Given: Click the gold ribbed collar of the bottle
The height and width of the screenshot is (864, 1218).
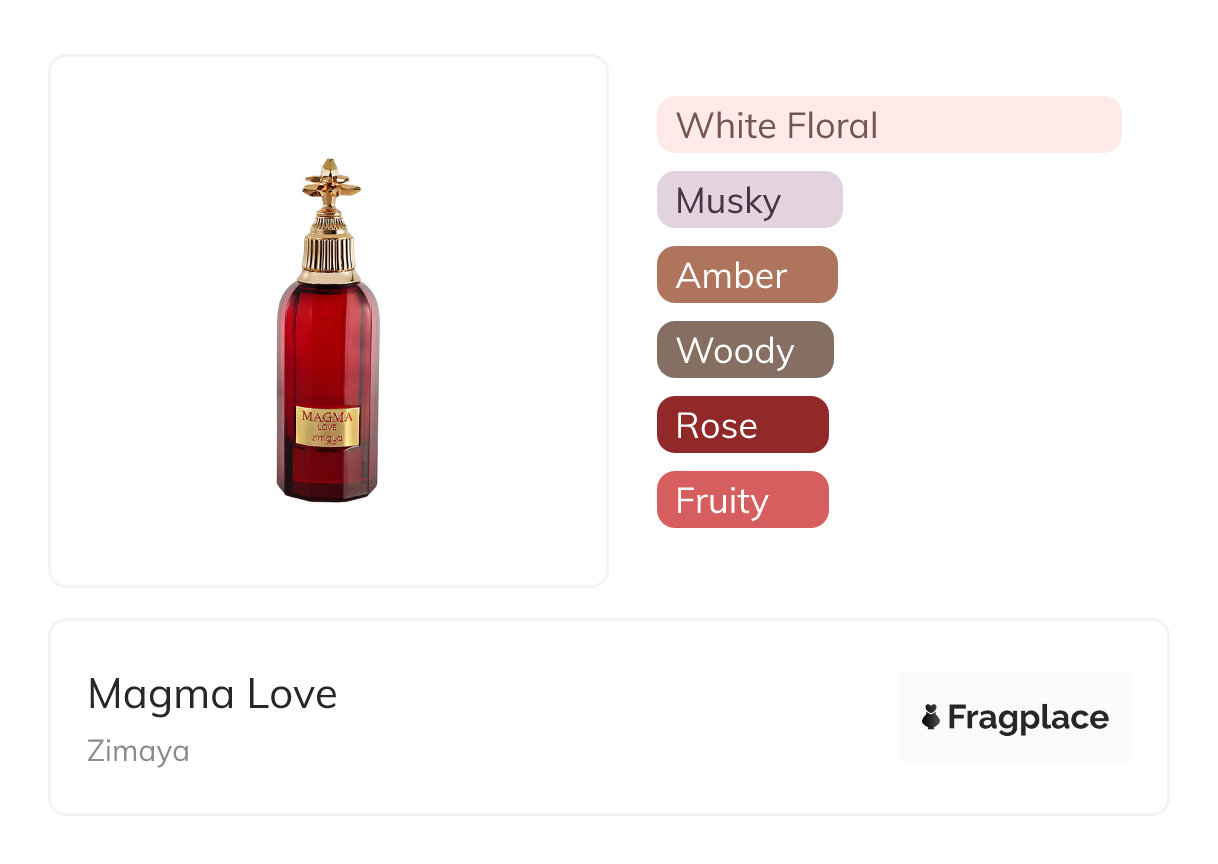Looking at the screenshot, I should pos(329,256).
